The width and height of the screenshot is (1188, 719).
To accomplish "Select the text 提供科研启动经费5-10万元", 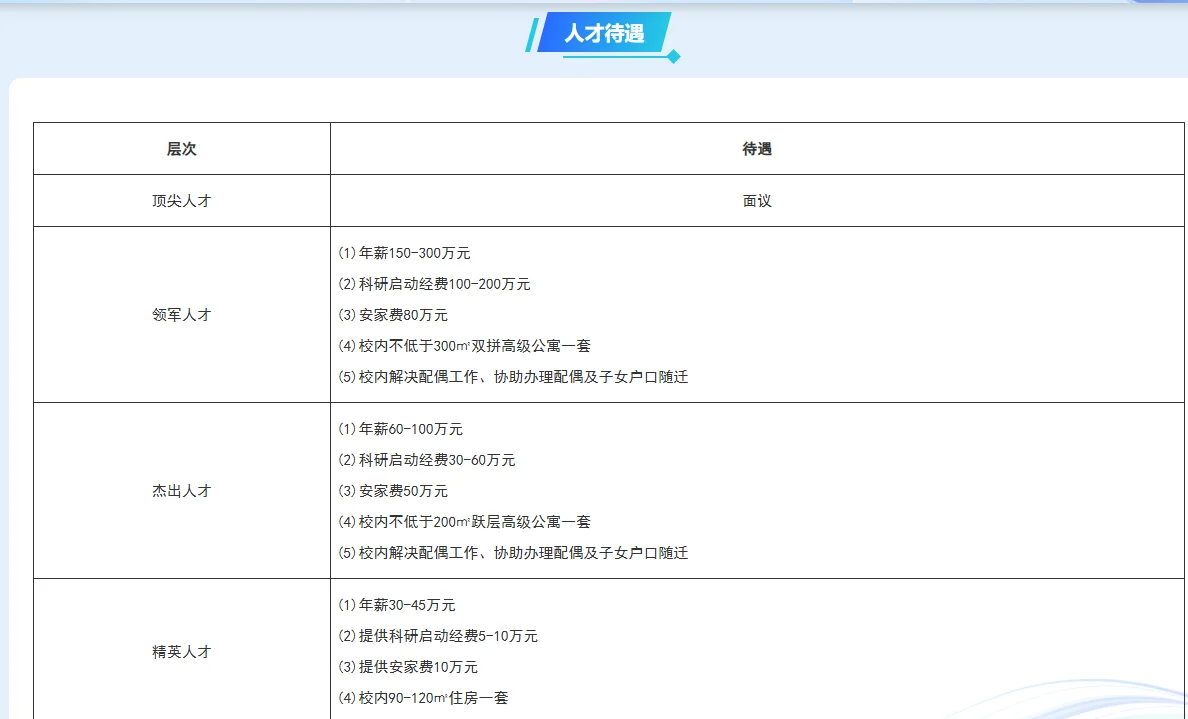I will point(449,636).
